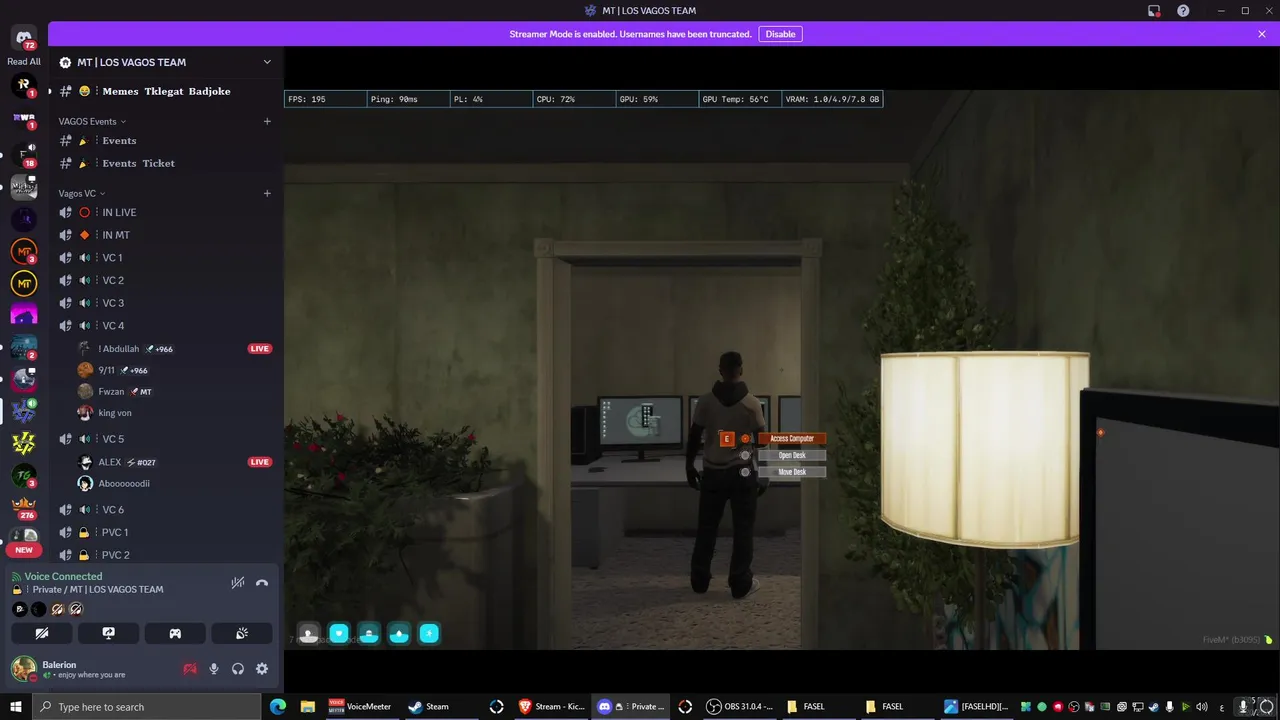Open the orange MT server with badge 3
The image size is (1280, 720).
pyautogui.click(x=24, y=252)
